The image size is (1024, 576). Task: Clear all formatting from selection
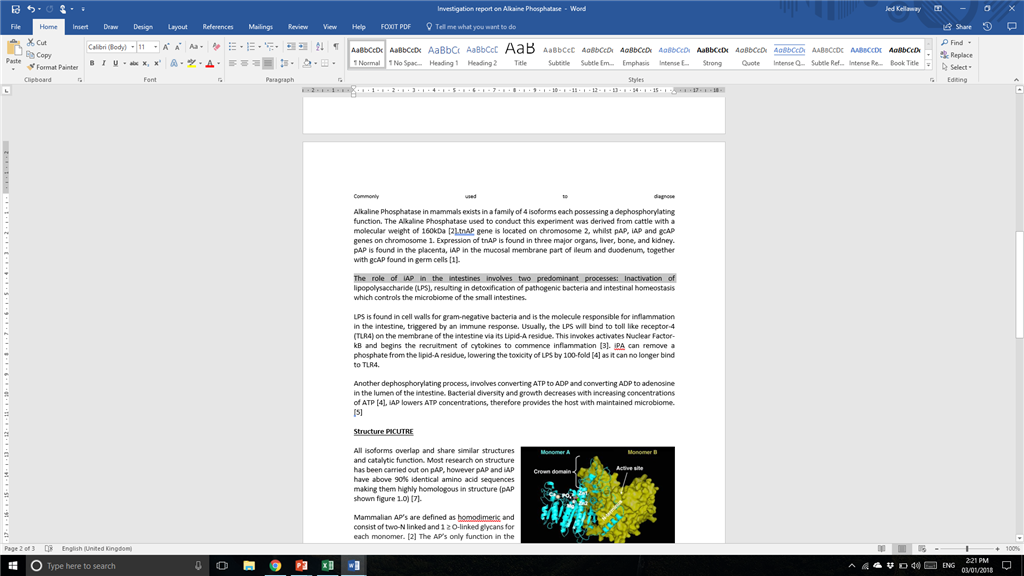pyautogui.click(x=216, y=47)
